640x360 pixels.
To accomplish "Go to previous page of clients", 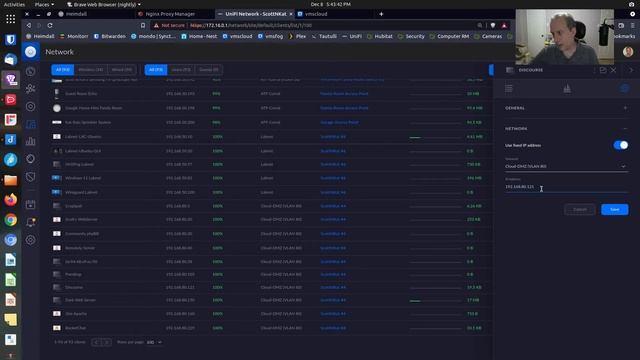I will [x=96, y=342].
